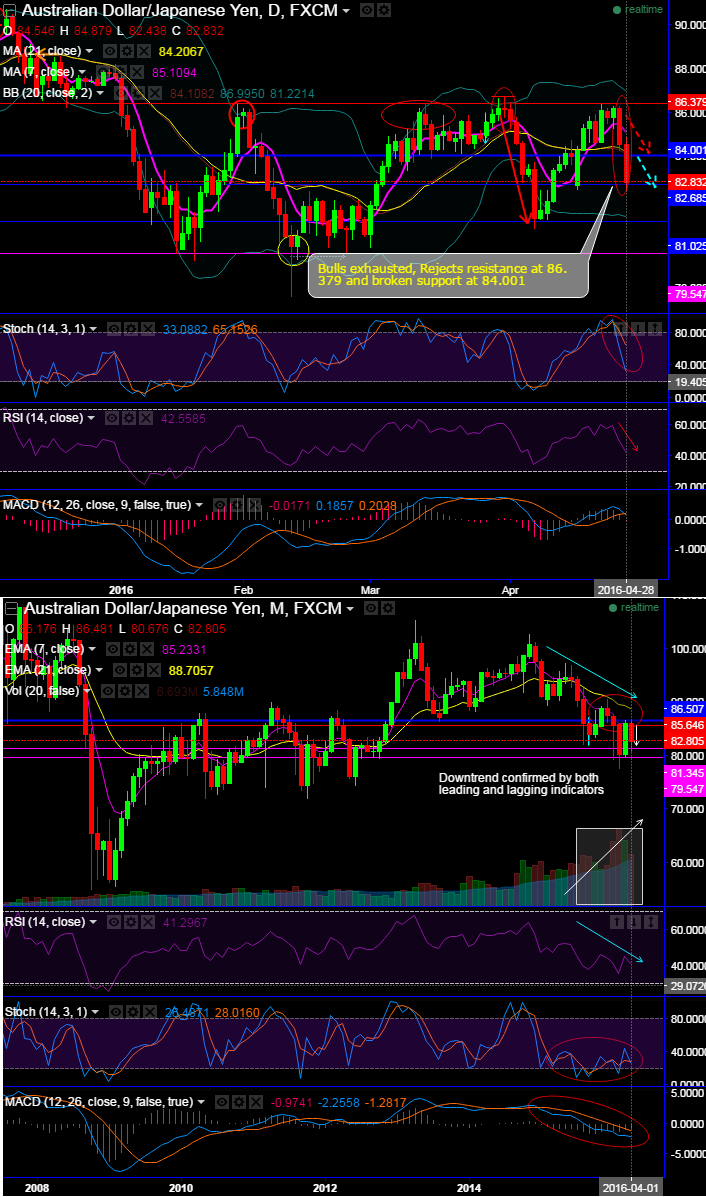Image resolution: width=706 pixels, height=1197 pixels.
Task: Expand the BB (20, close, 2) dropdown arrow
Action: 101,93
